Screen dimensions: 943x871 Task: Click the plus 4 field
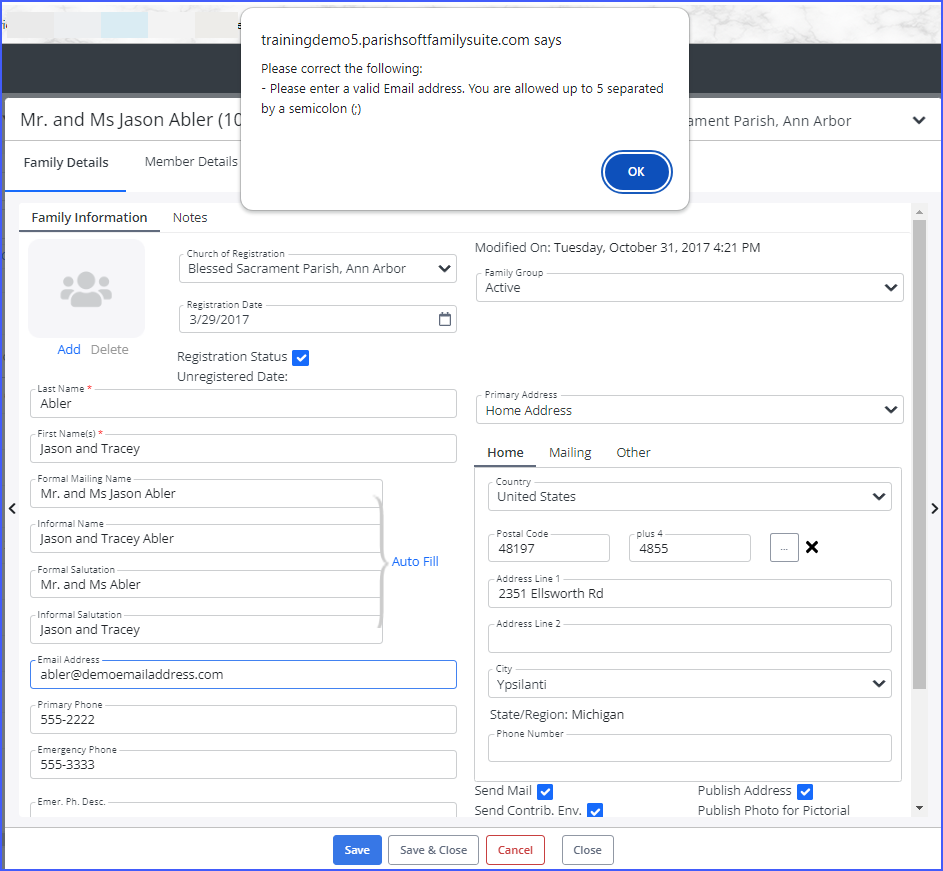coord(690,548)
